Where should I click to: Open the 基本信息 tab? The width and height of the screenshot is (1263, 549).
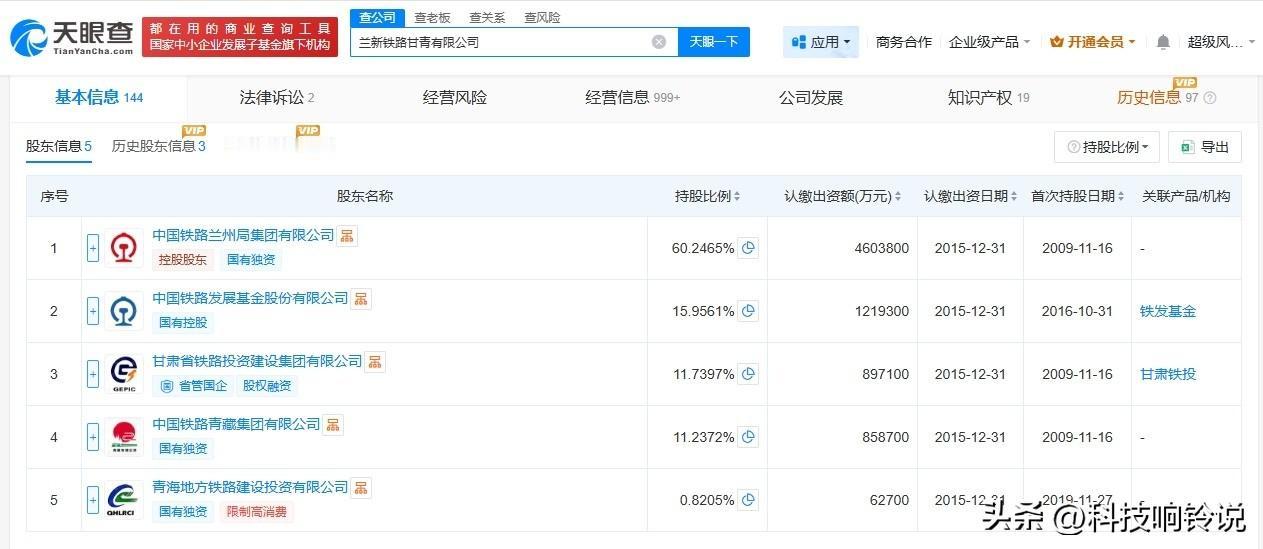[x=99, y=97]
